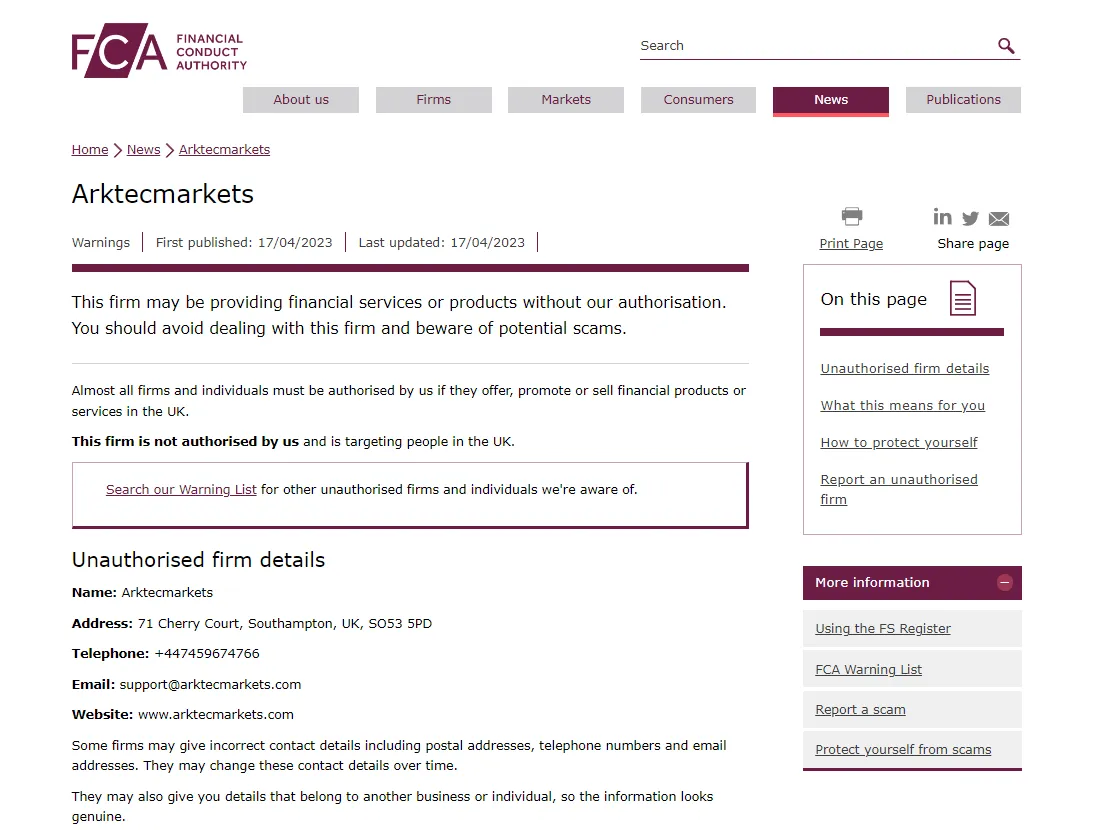Open the FCA Warning List link
This screenshot has width=1108, height=830.
[x=868, y=670]
